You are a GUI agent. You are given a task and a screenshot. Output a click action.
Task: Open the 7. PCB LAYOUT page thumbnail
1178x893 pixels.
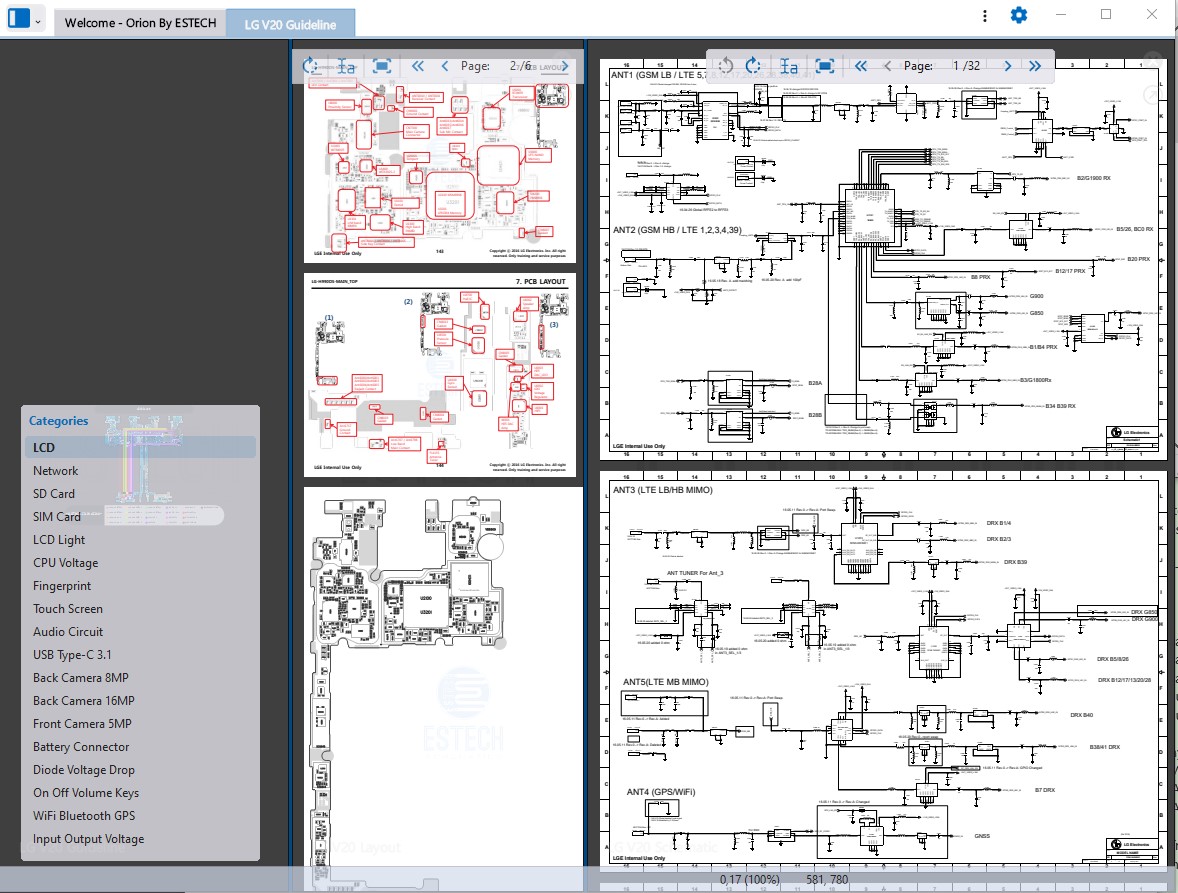click(439, 375)
